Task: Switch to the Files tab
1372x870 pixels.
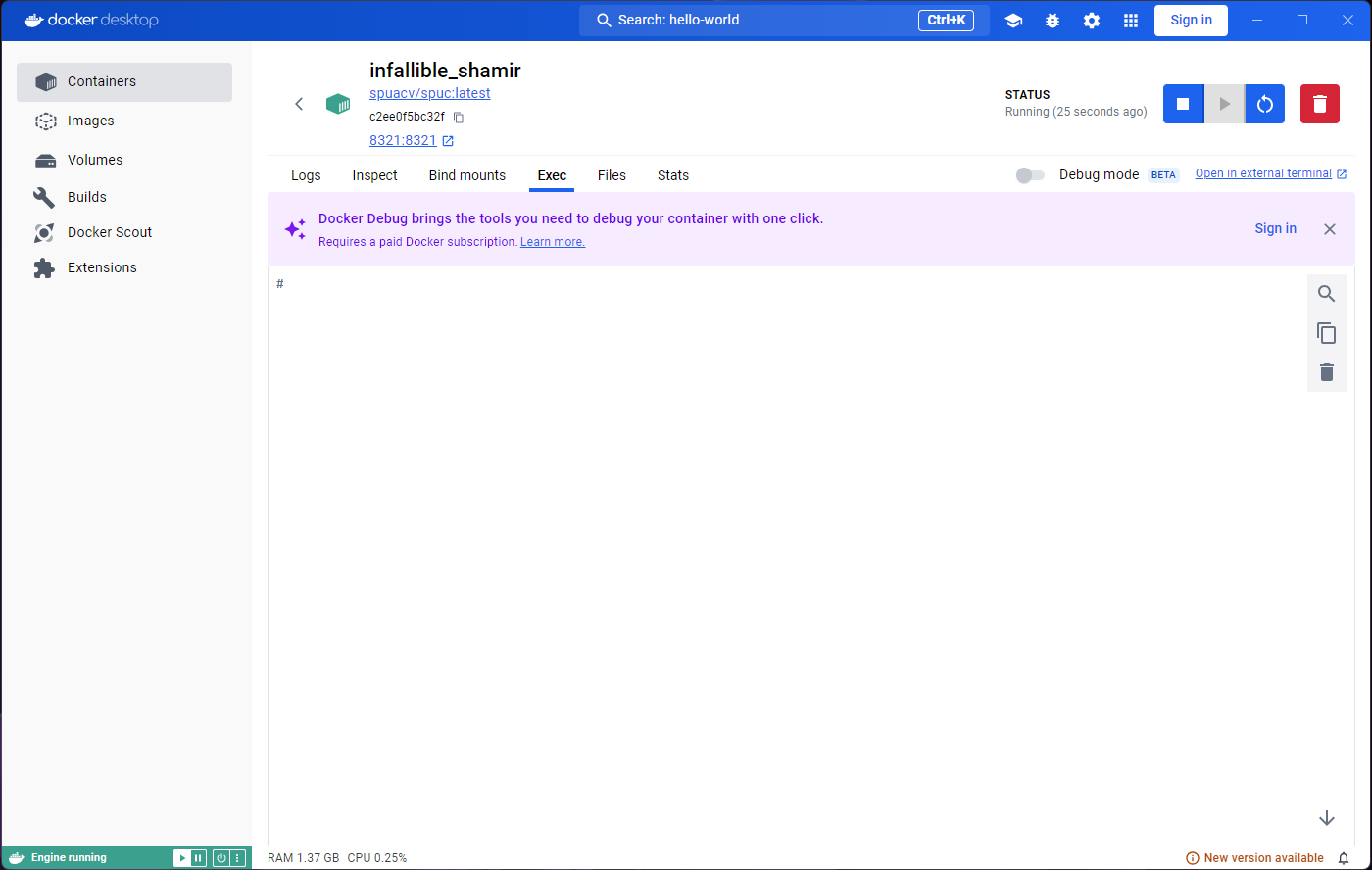Action: coord(612,175)
